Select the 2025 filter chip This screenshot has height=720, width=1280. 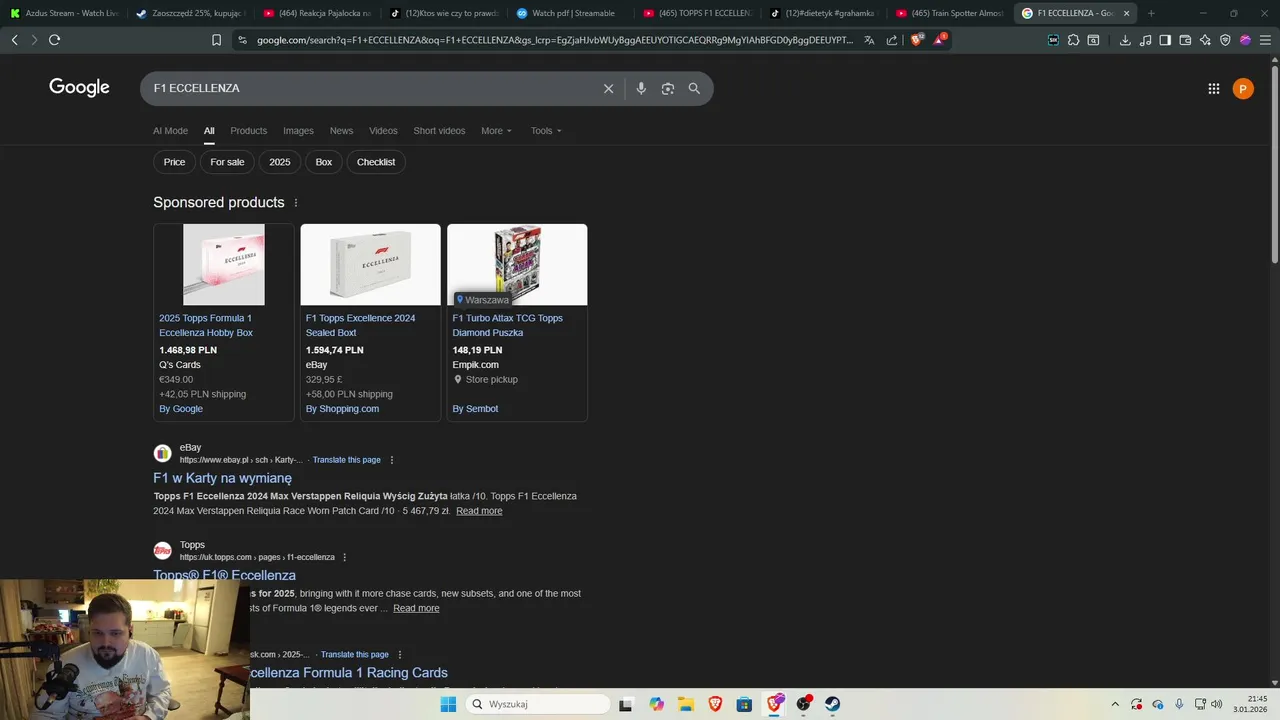tap(280, 162)
